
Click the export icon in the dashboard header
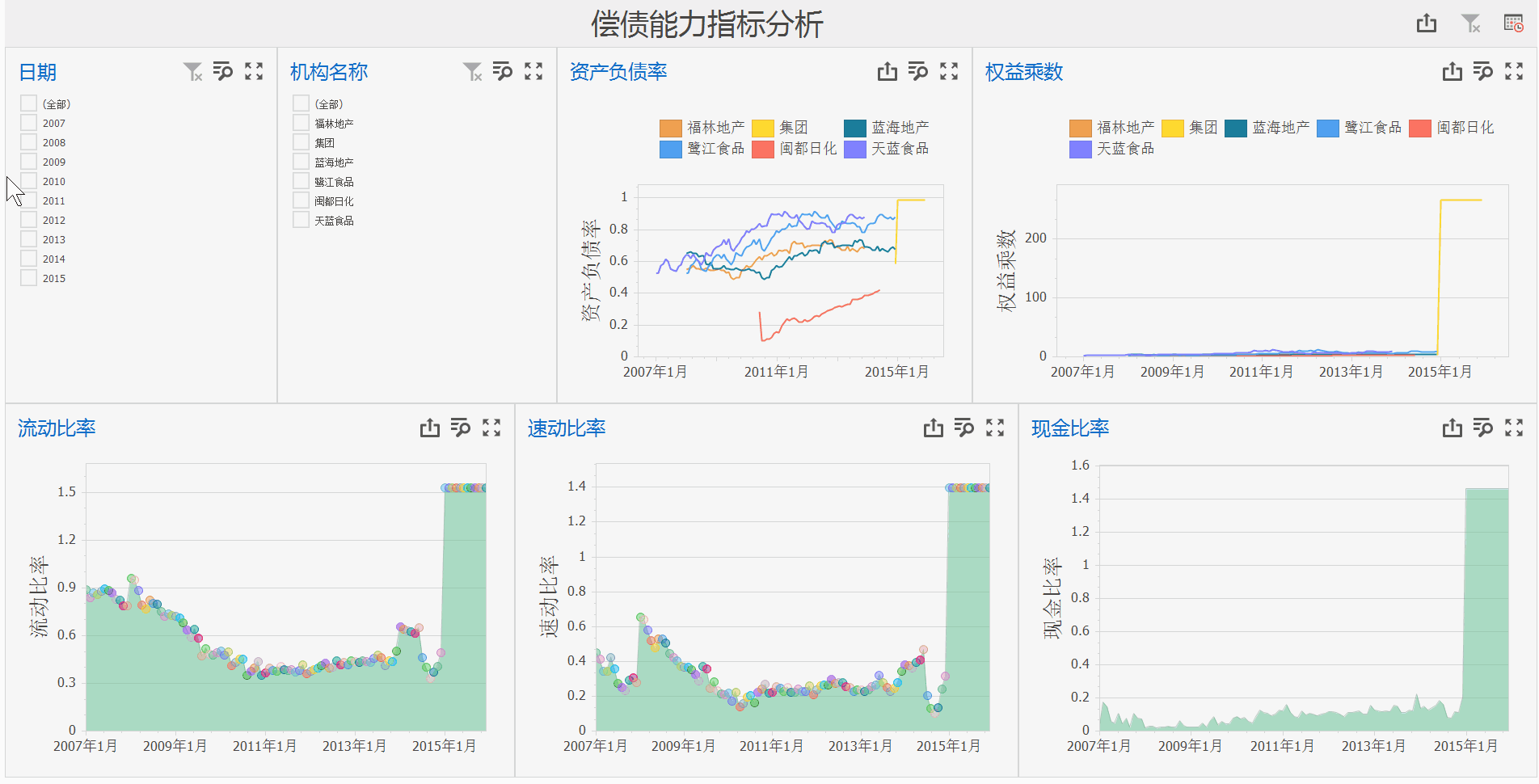[1427, 23]
